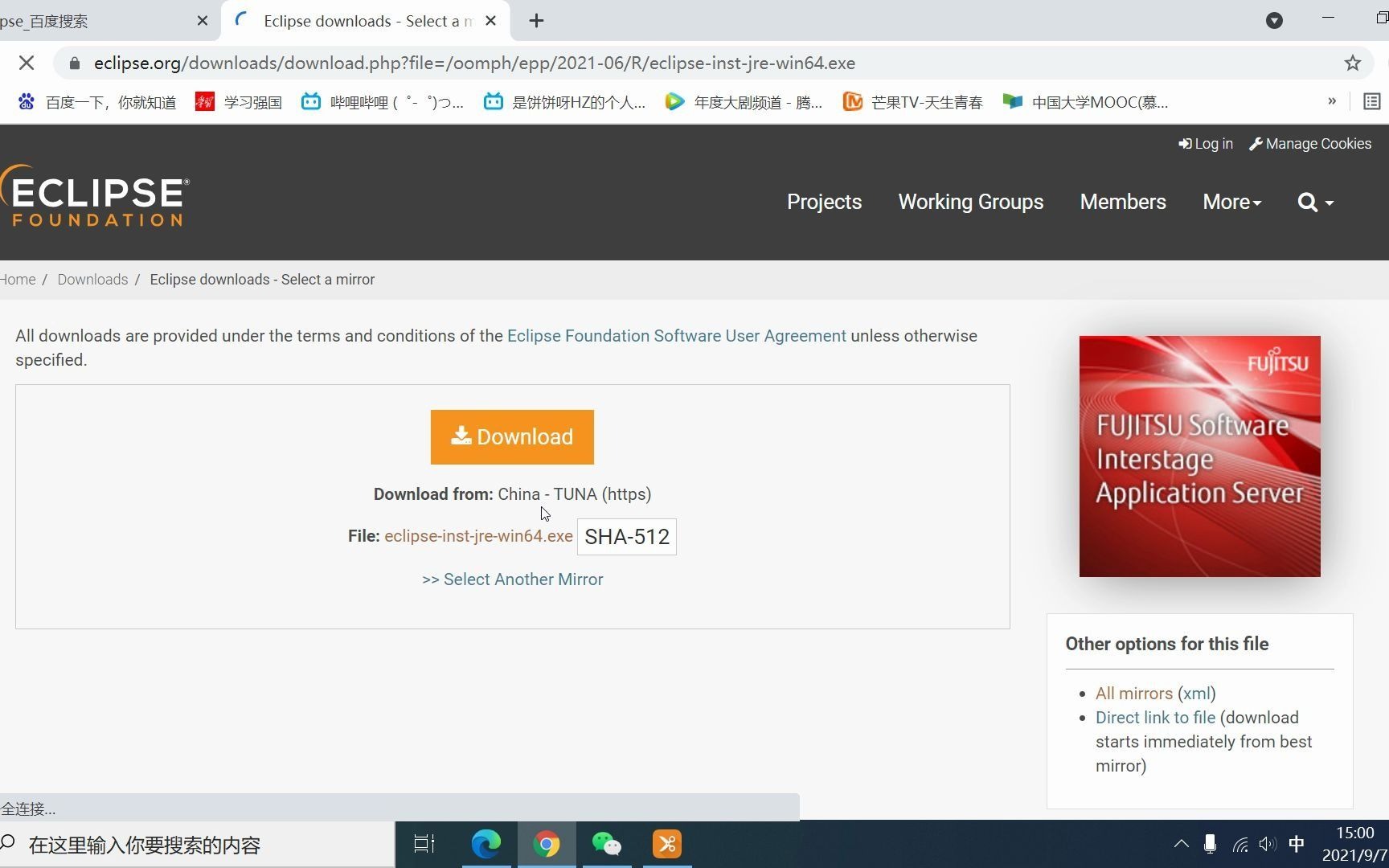Image resolution: width=1389 pixels, height=868 pixels.
Task: Open WeChat from the taskbar
Action: 606,844
